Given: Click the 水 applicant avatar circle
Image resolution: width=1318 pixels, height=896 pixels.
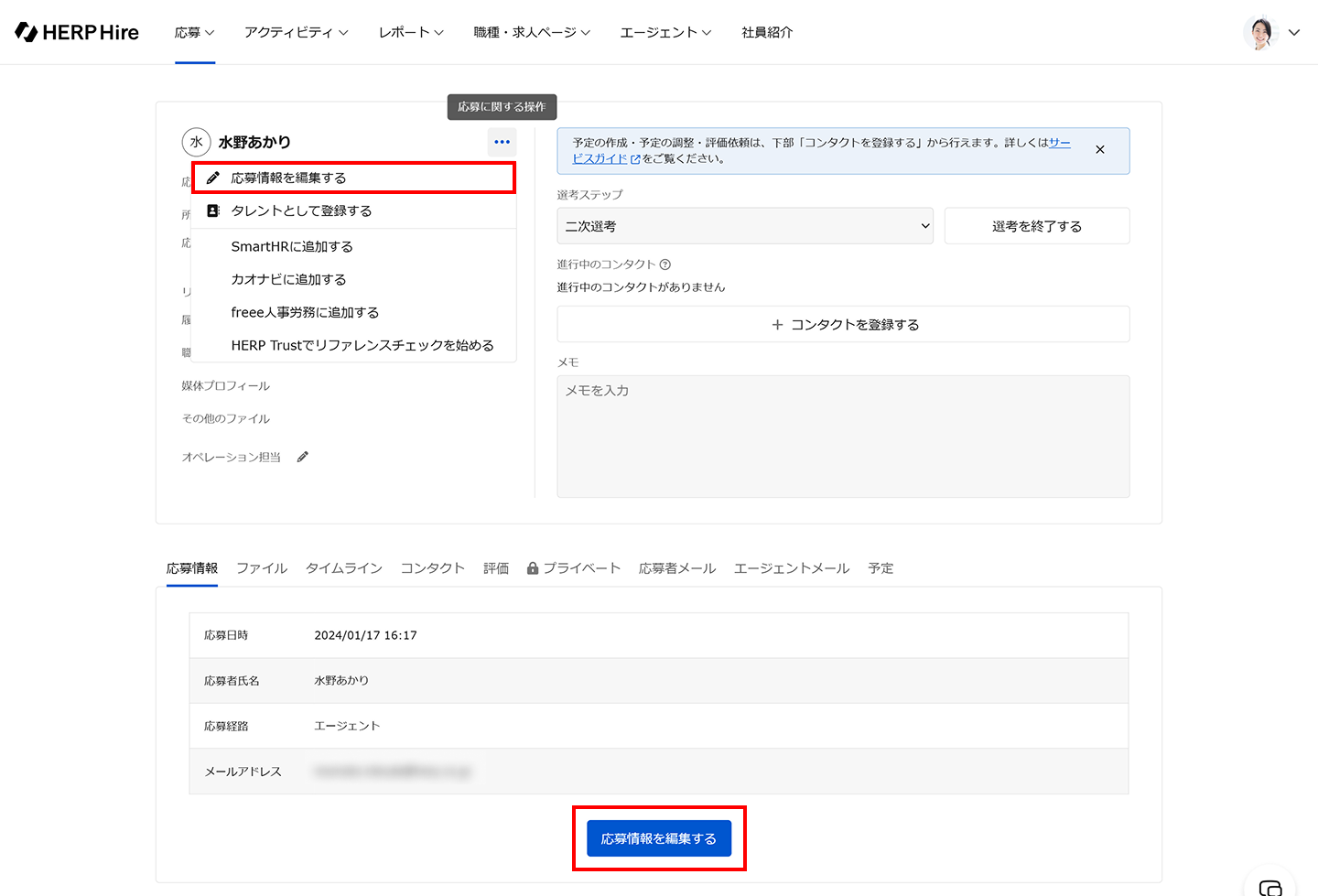Looking at the screenshot, I should point(197,142).
